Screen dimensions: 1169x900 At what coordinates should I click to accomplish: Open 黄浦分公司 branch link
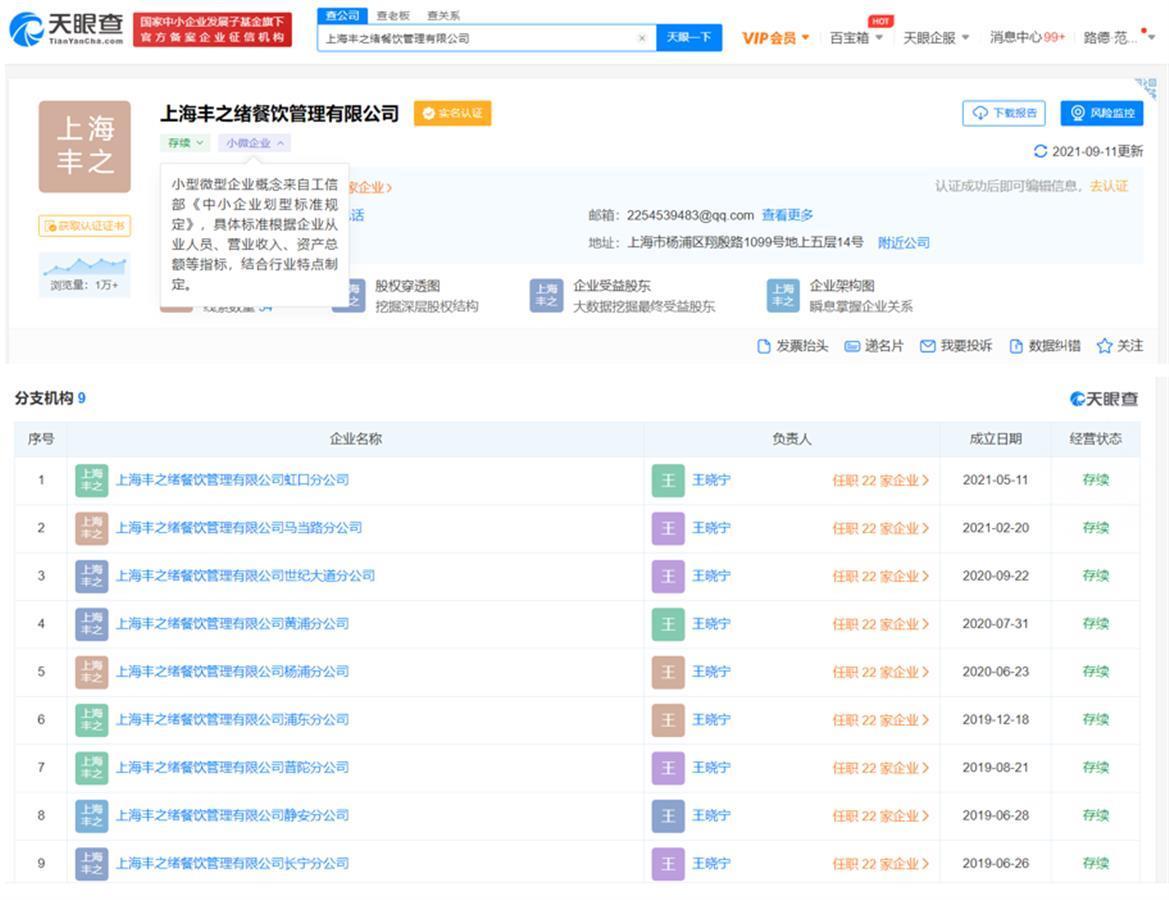[233, 623]
